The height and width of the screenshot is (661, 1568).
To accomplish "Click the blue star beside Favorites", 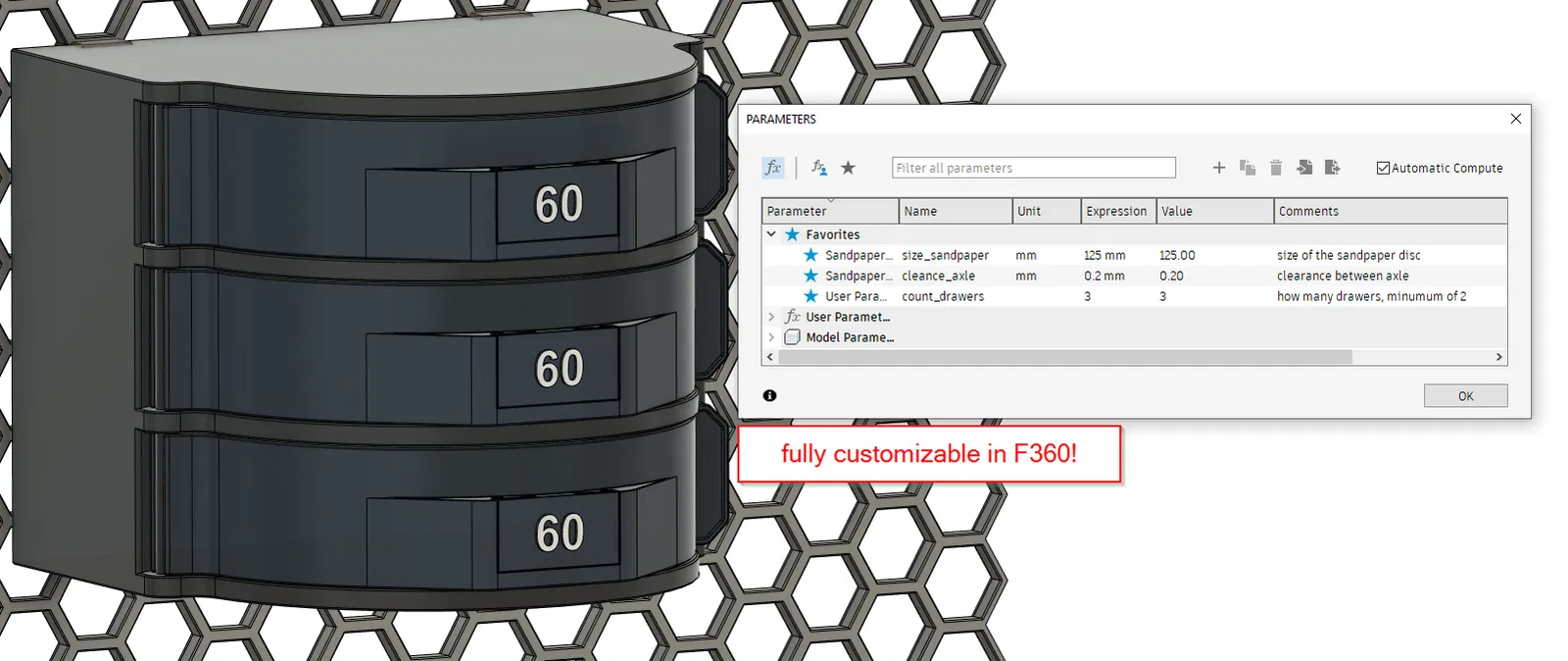I will 793,234.
